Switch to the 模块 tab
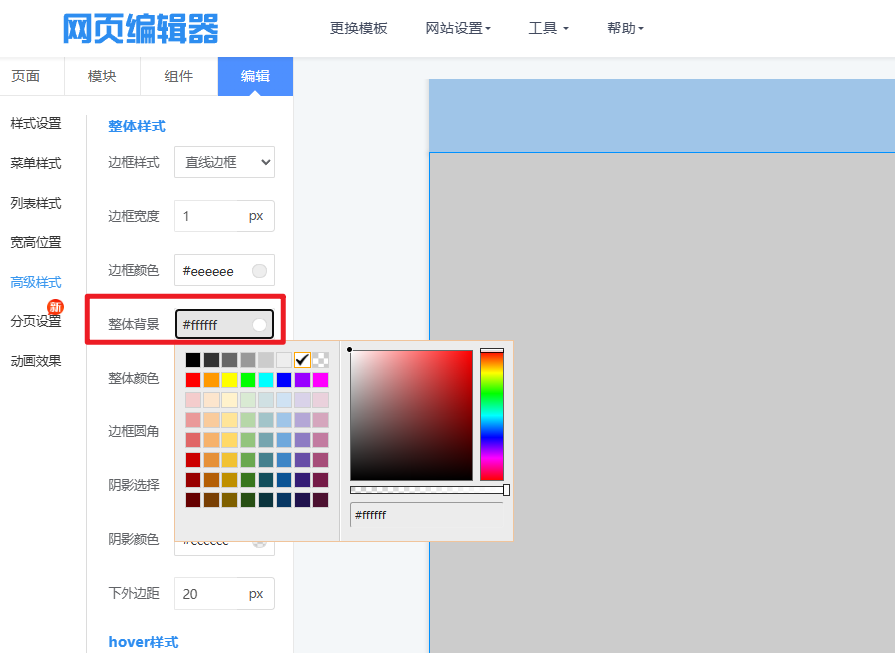Screen dimensions: 895x653 [102, 76]
